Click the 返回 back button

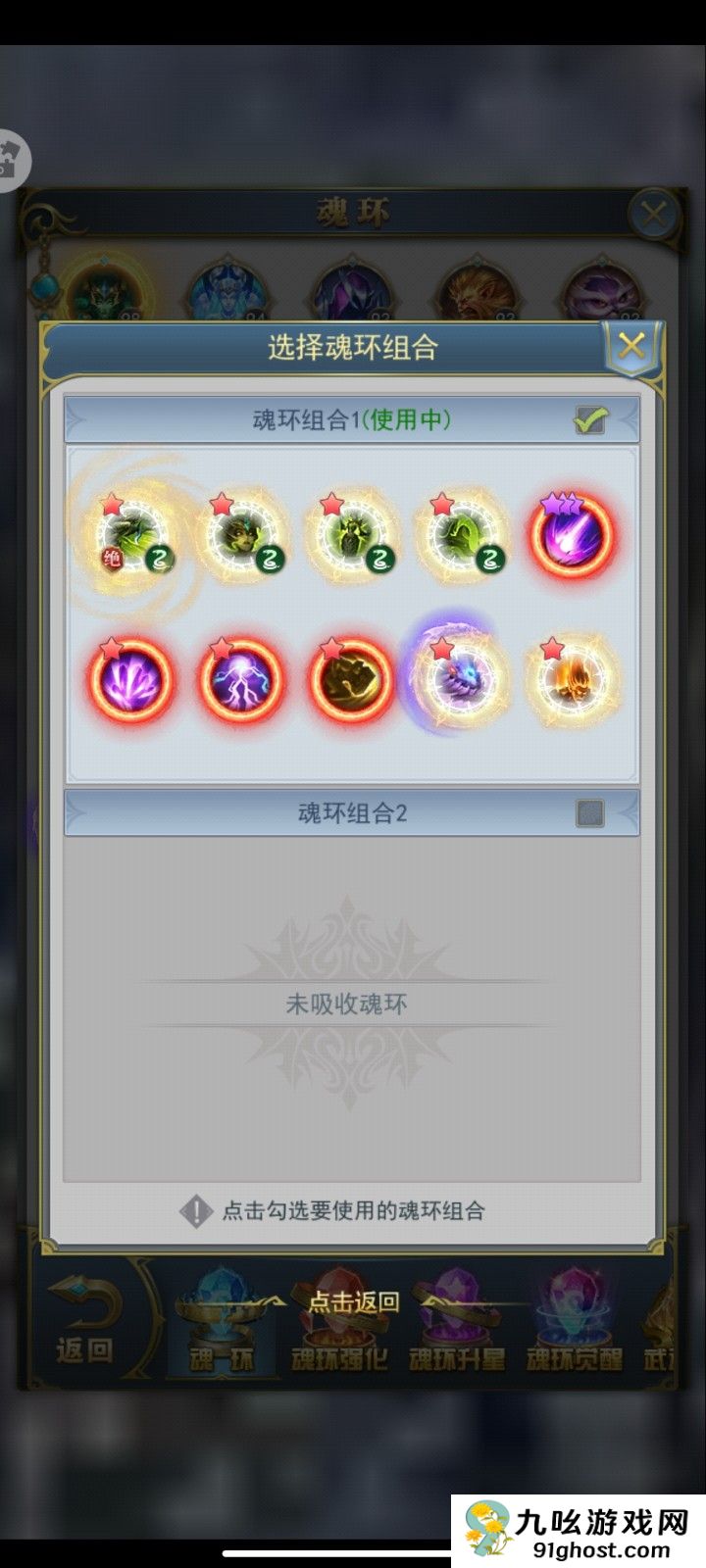[84, 1321]
